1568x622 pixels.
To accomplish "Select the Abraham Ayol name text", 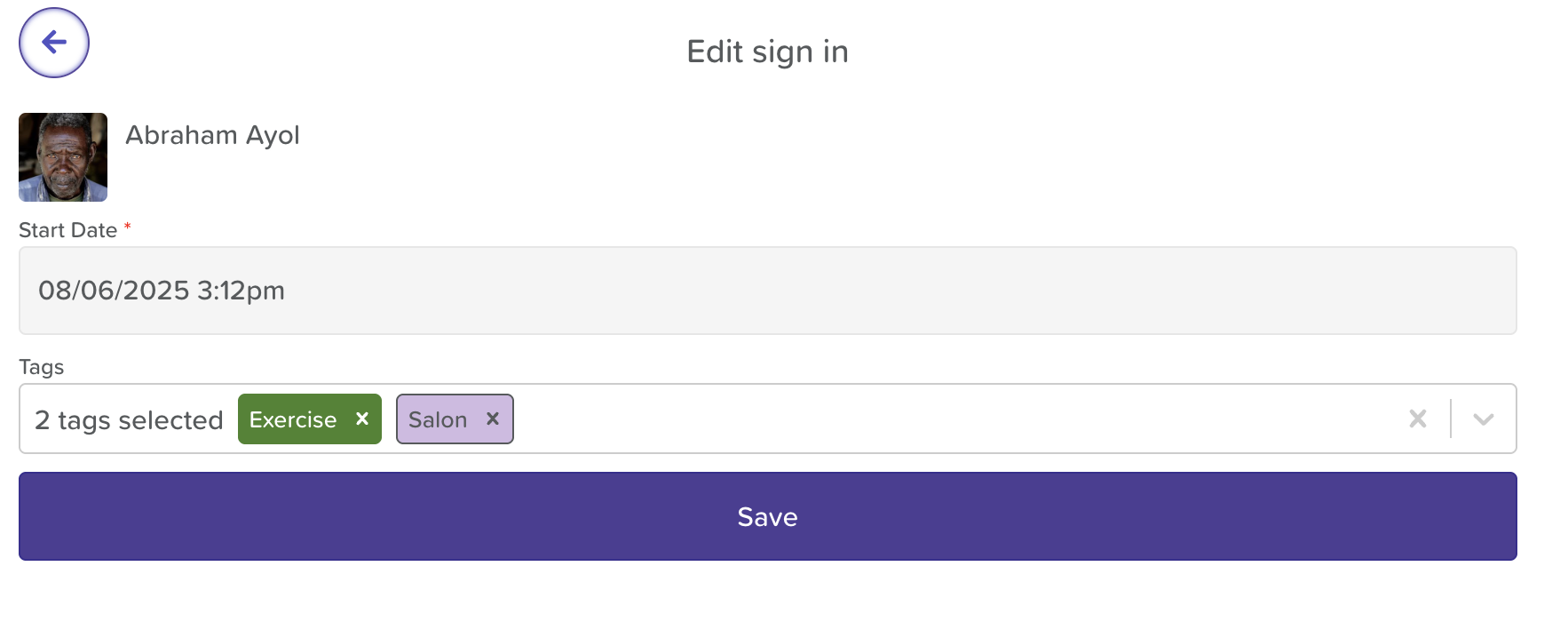I will pos(212,135).
